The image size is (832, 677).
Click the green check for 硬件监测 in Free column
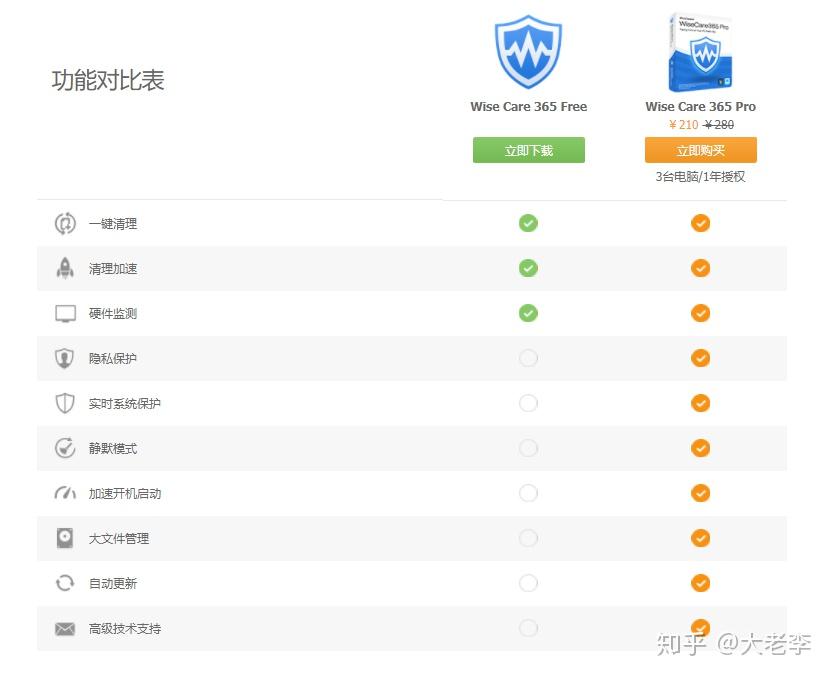point(528,313)
